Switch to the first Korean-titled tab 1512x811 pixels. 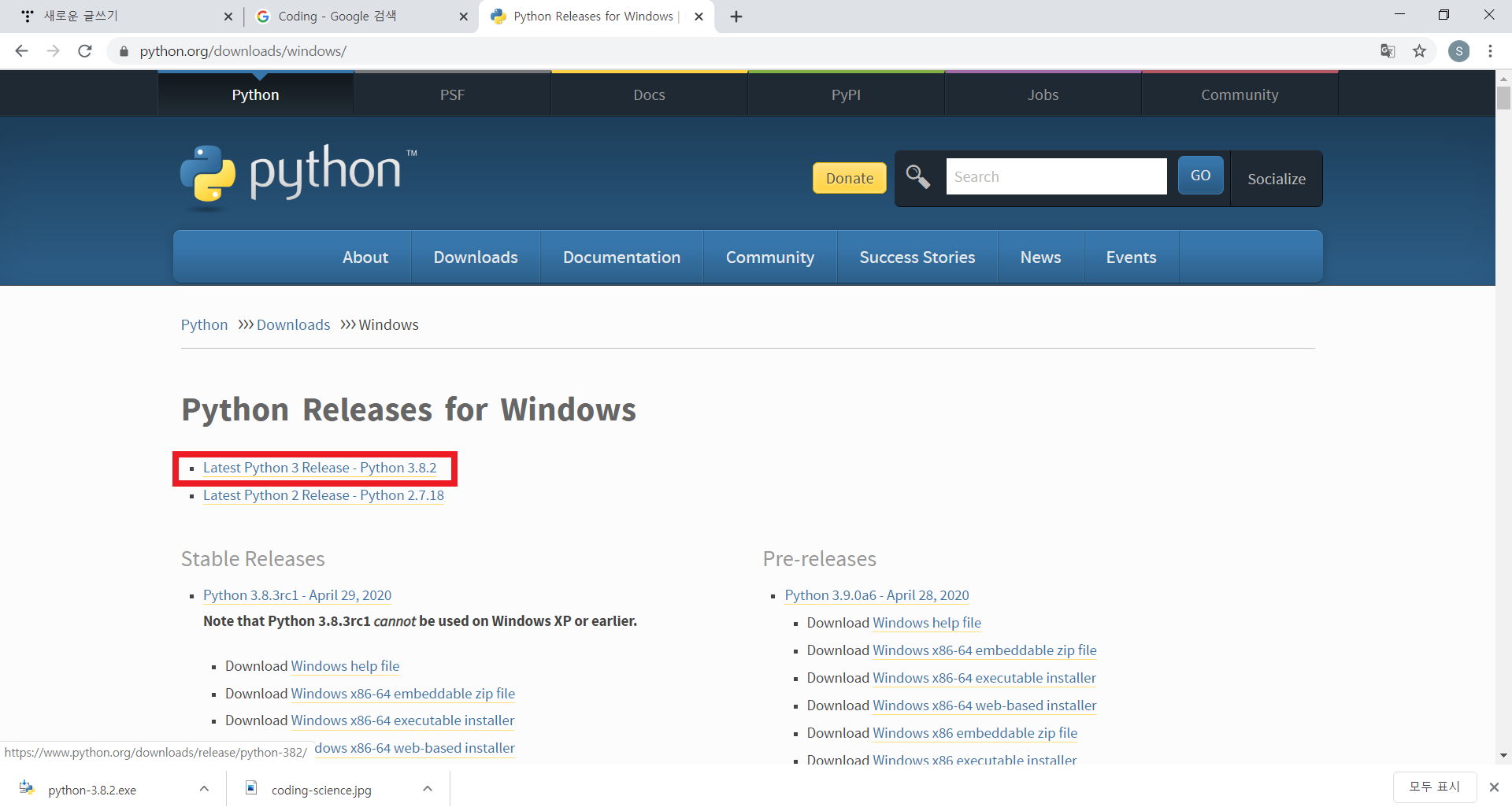118,17
